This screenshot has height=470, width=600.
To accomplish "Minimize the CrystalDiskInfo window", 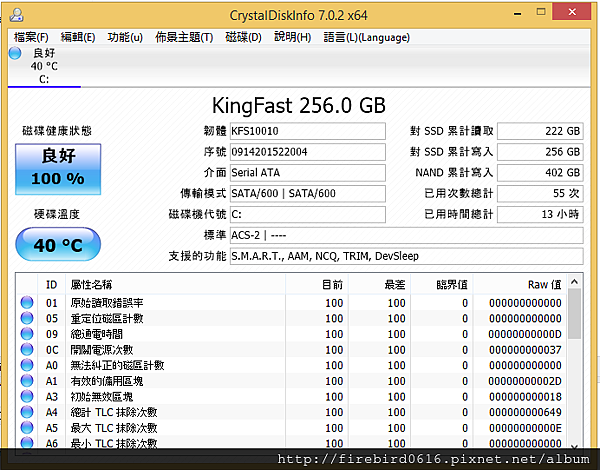I will [518, 14].
